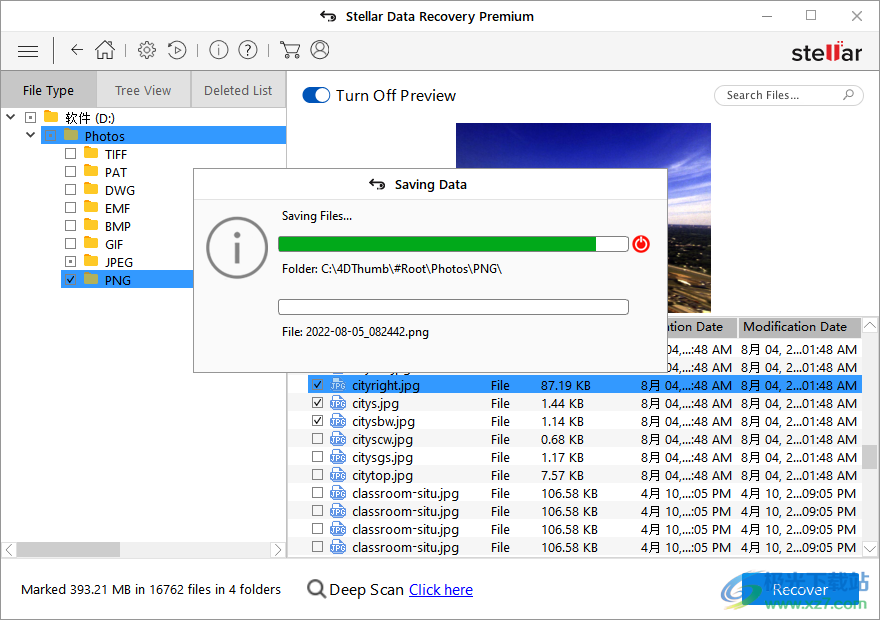Collapse the Photos tree node
This screenshot has width=880, height=620.
pos(30,135)
